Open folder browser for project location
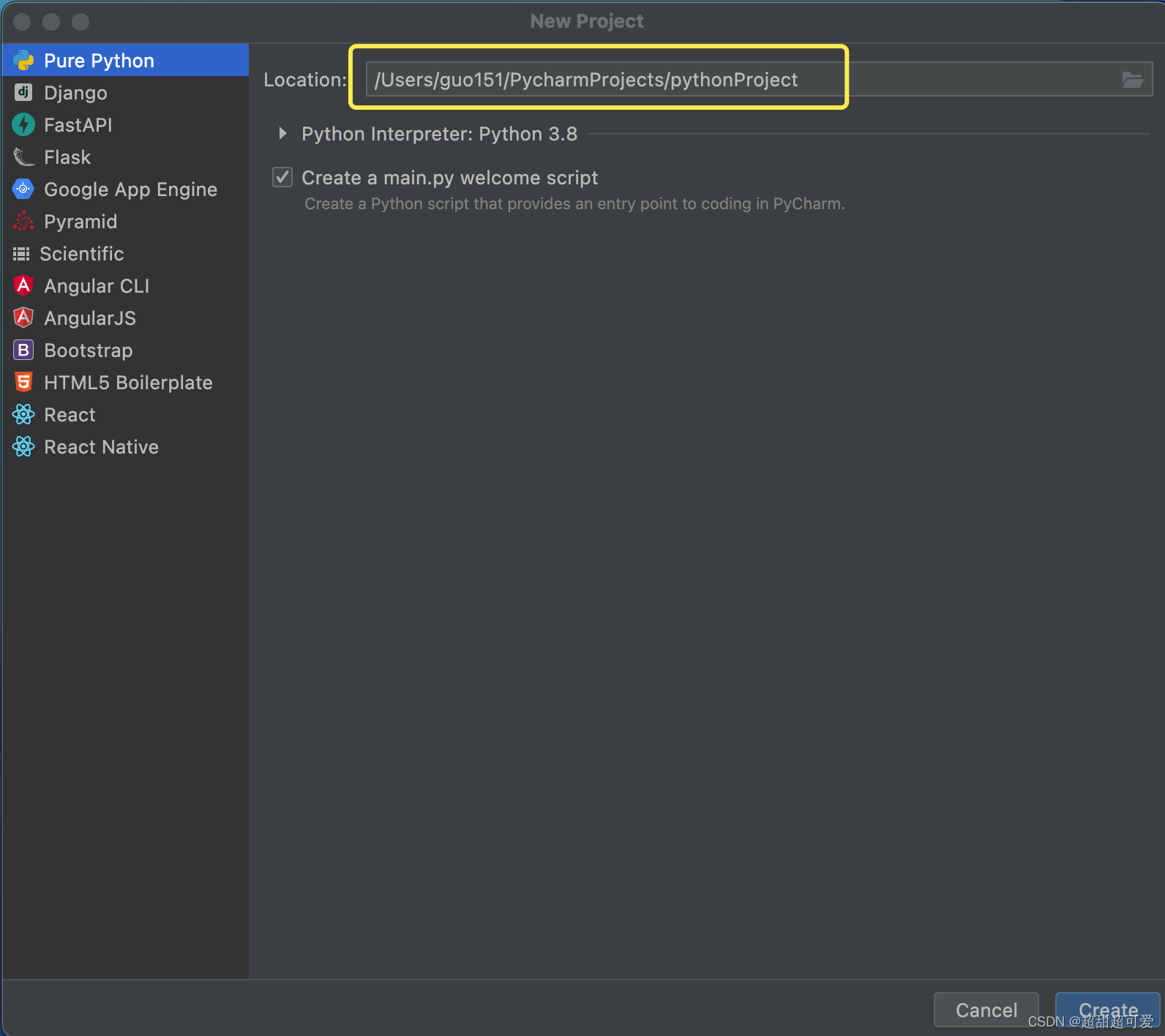Viewport: 1165px width, 1036px height. coord(1133,80)
